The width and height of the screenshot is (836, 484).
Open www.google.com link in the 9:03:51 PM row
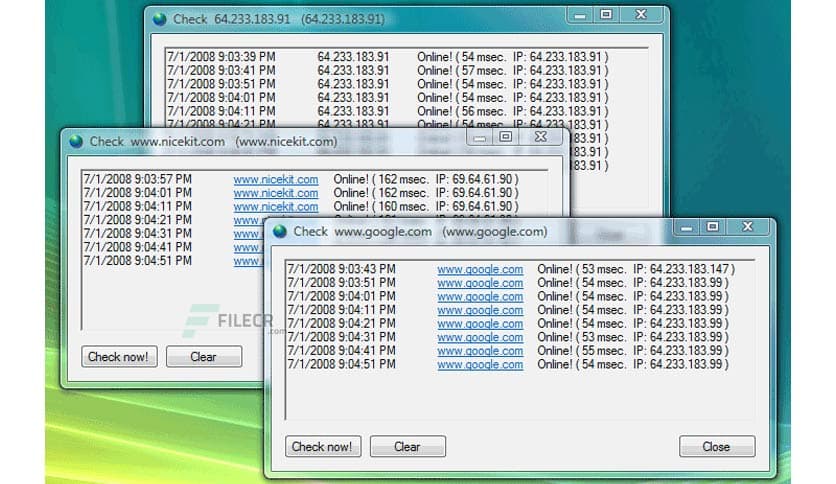coord(480,283)
